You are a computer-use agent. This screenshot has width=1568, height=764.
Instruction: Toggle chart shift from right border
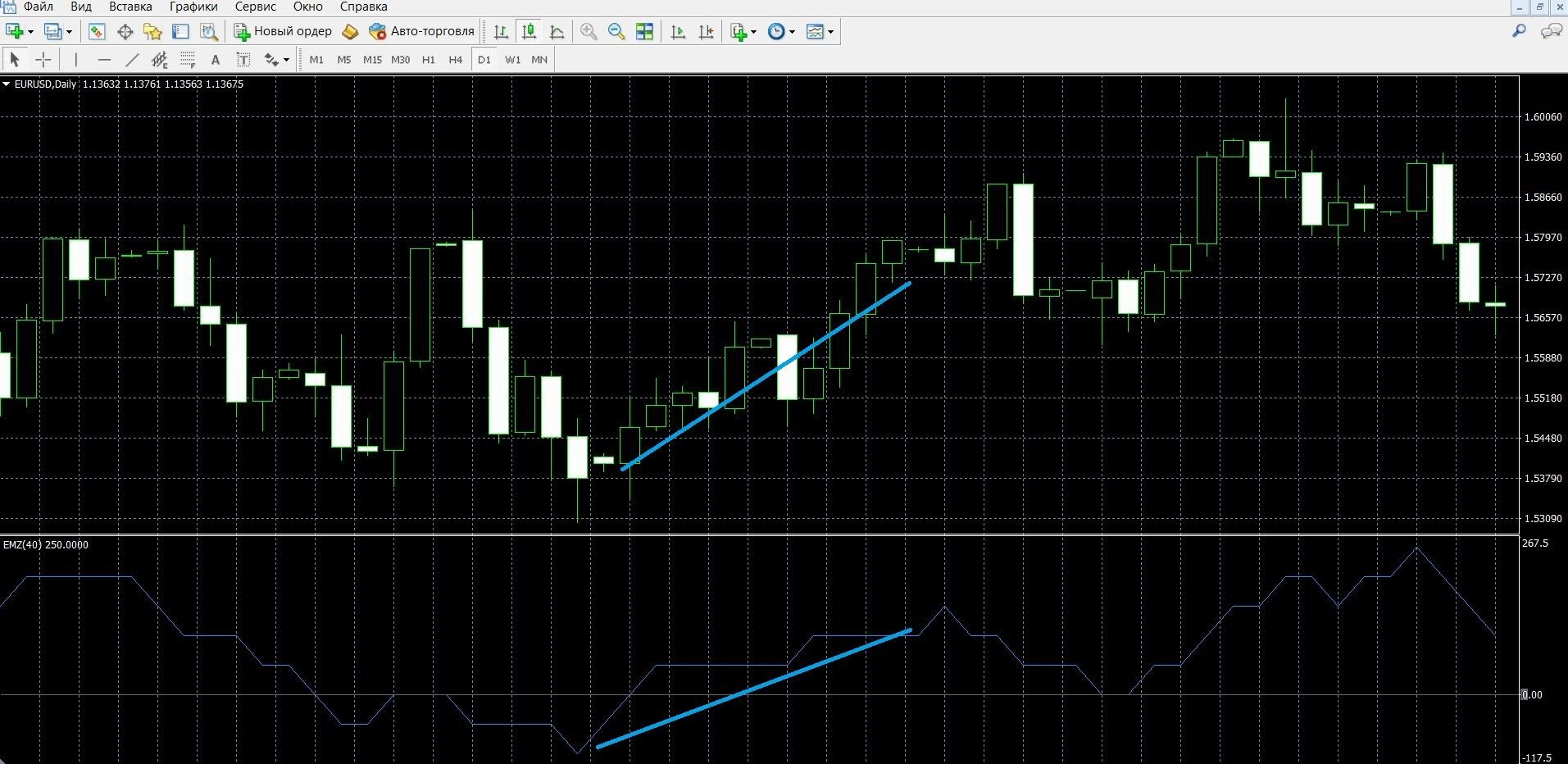tap(706, 32)
